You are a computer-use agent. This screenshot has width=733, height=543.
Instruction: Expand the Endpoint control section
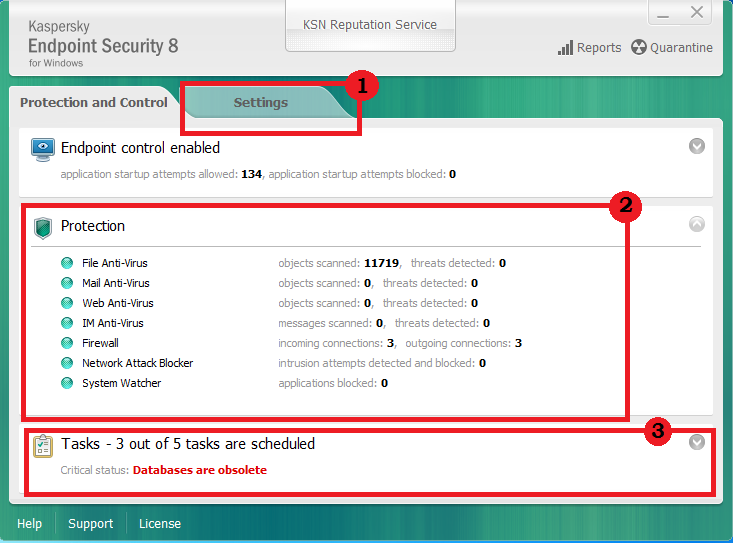pos(697,146)
